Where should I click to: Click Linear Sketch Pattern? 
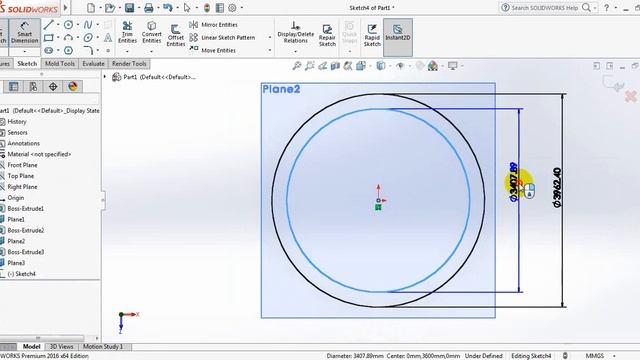(222, 38)
